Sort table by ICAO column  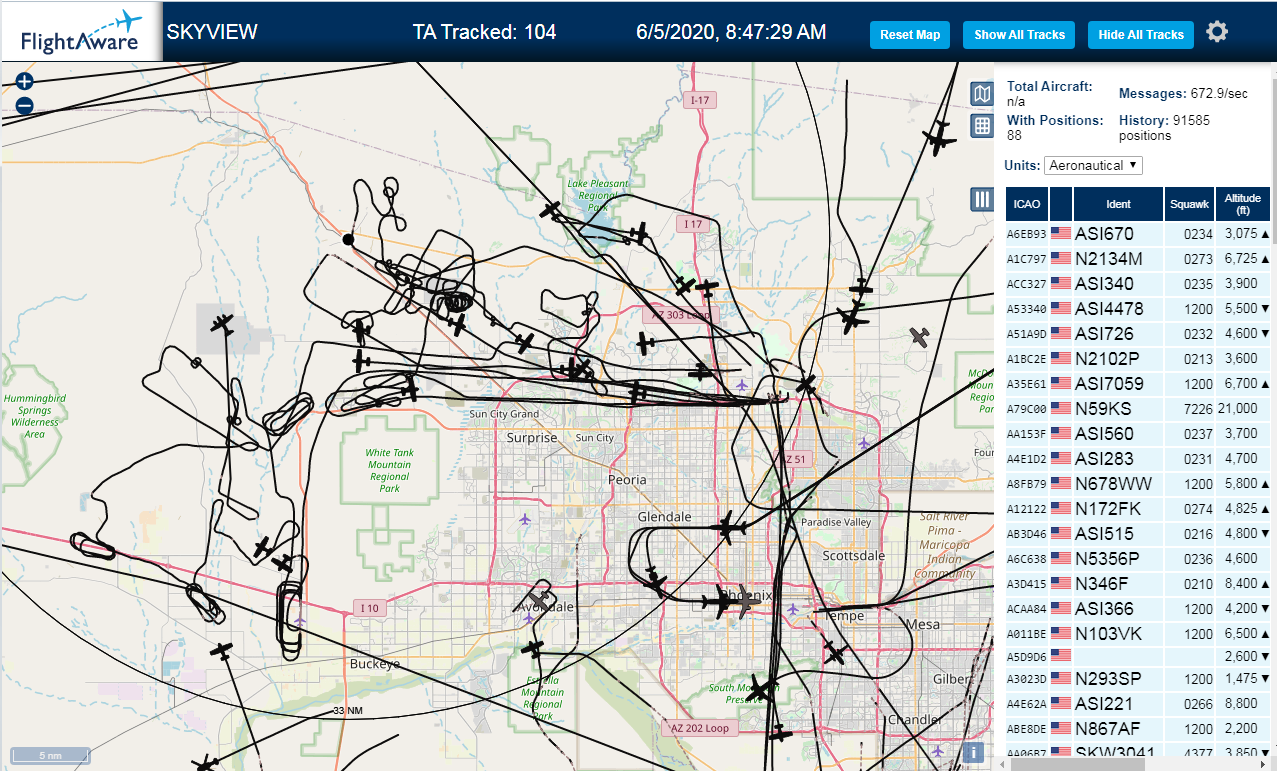pyautogui.click(x=1027, y=204)
